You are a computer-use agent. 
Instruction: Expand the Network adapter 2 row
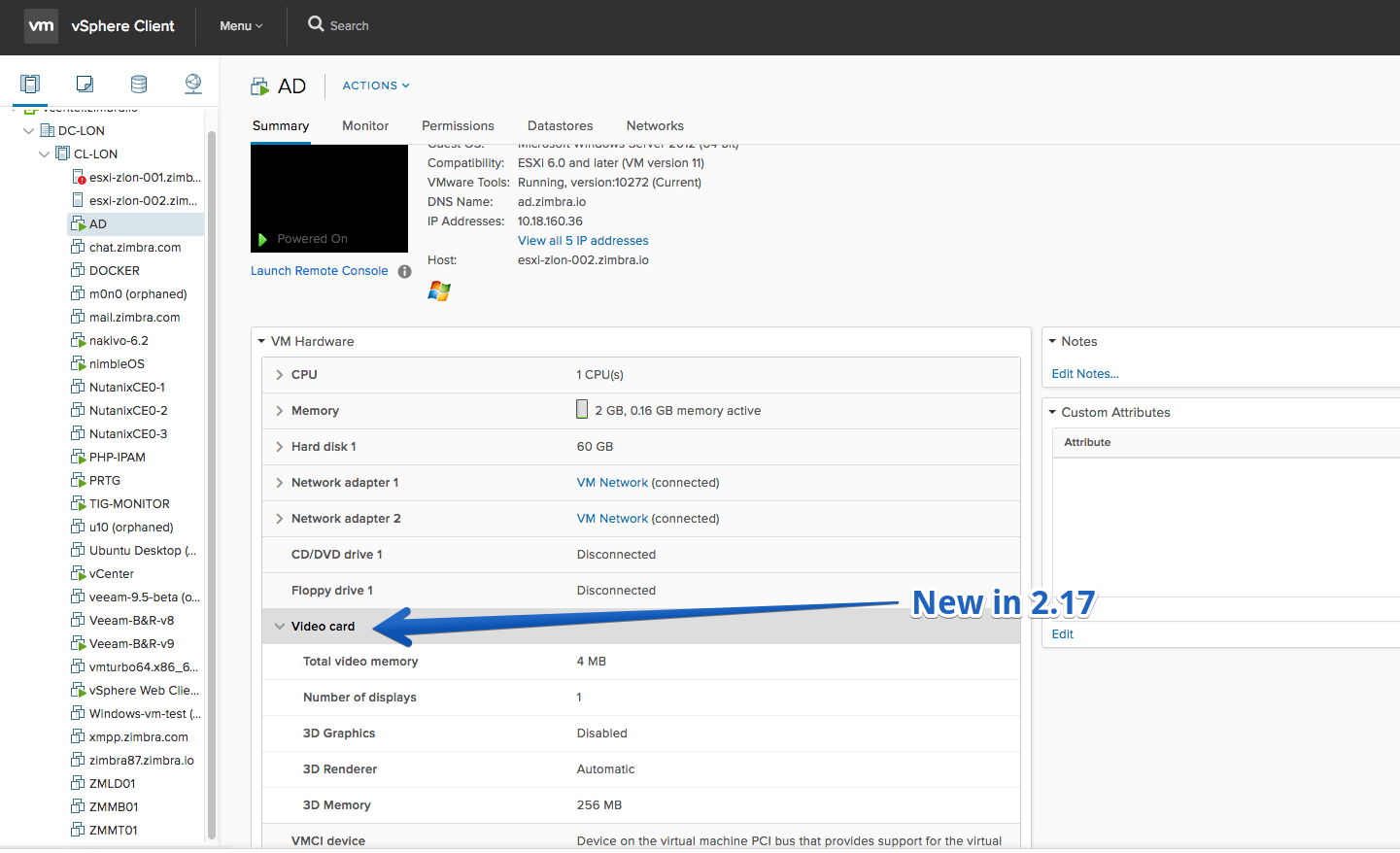tap(280, 519)
